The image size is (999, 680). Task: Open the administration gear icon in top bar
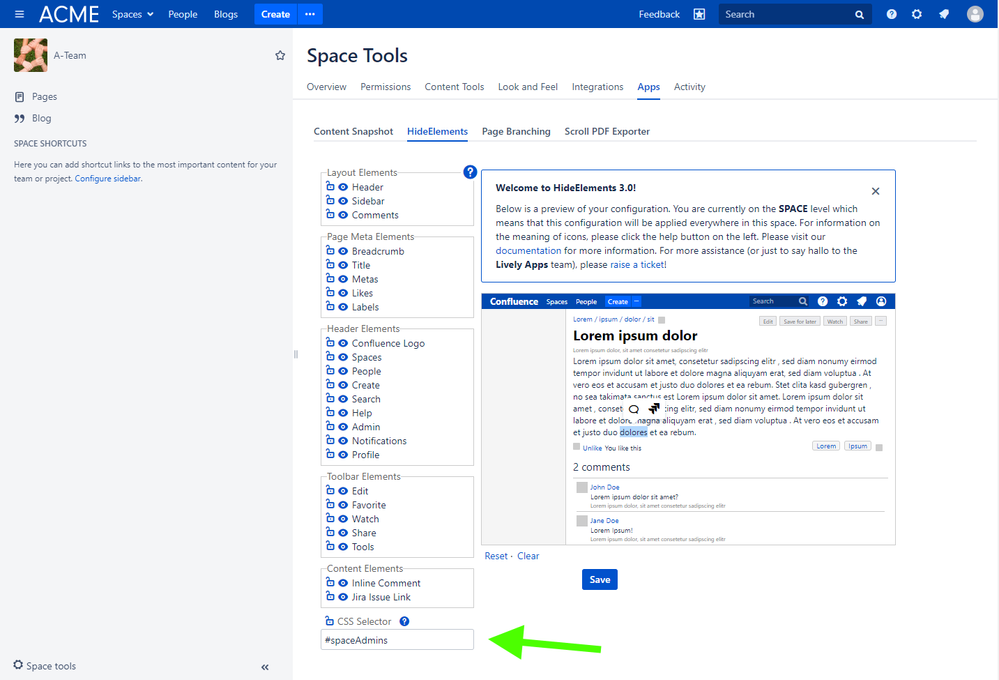pos(916,14)
